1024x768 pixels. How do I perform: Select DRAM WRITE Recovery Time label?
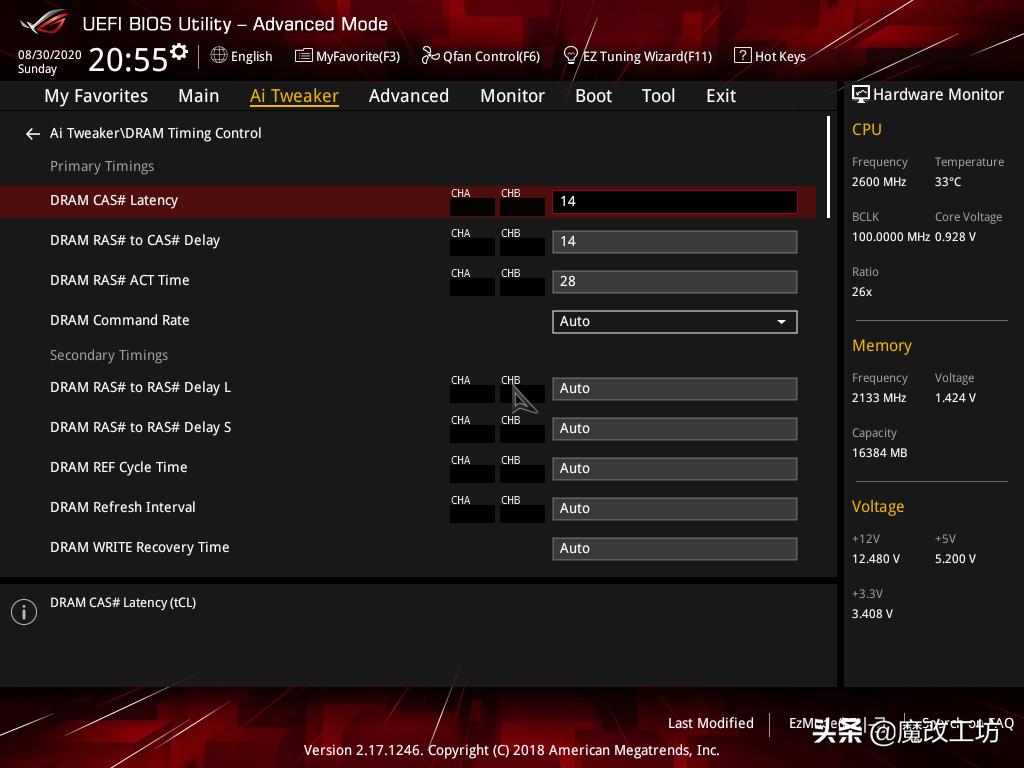140,547
